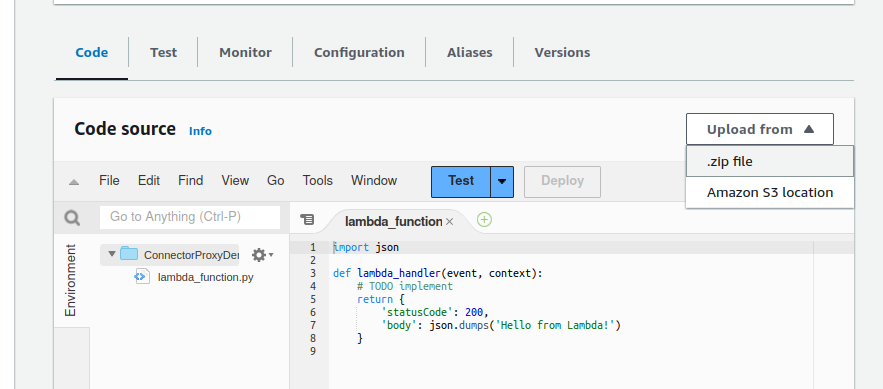The image size is (883, 389).
Task: Select the lambda_function editor tab
Action: (x=393, y=222)
